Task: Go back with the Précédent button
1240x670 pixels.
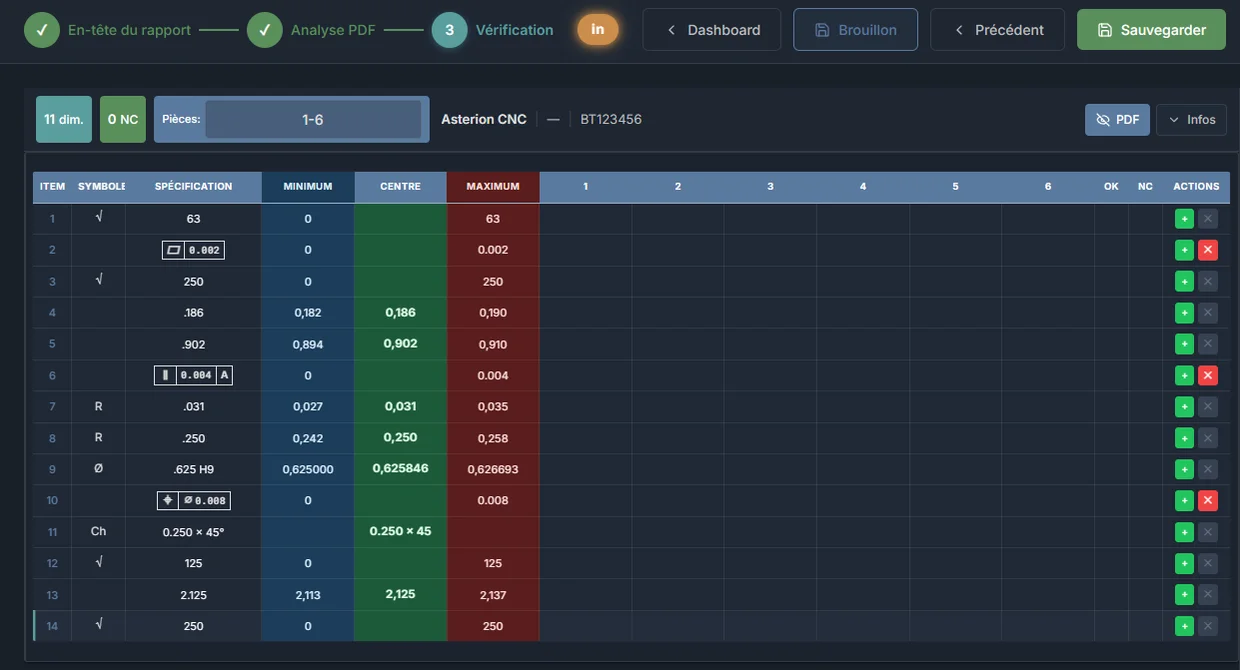Action: coord(998,30)
